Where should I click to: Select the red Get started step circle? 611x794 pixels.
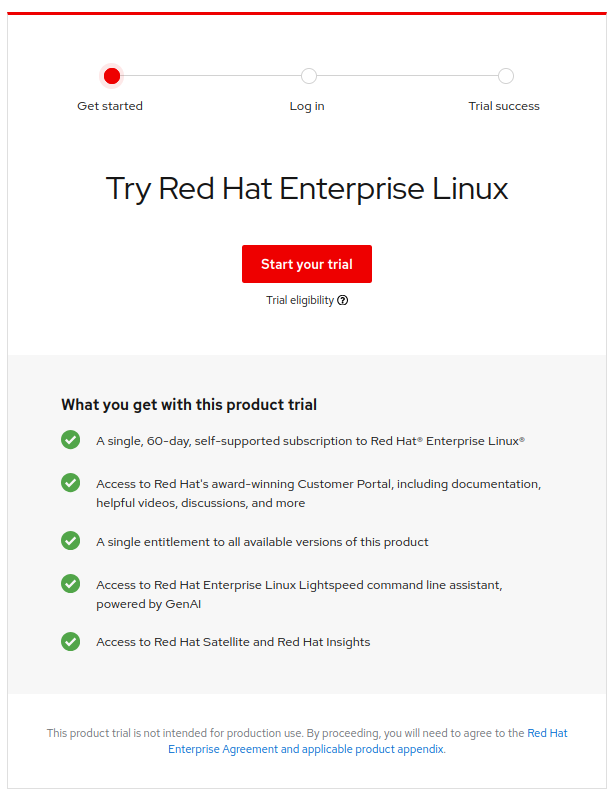click(x=112, y=76)
